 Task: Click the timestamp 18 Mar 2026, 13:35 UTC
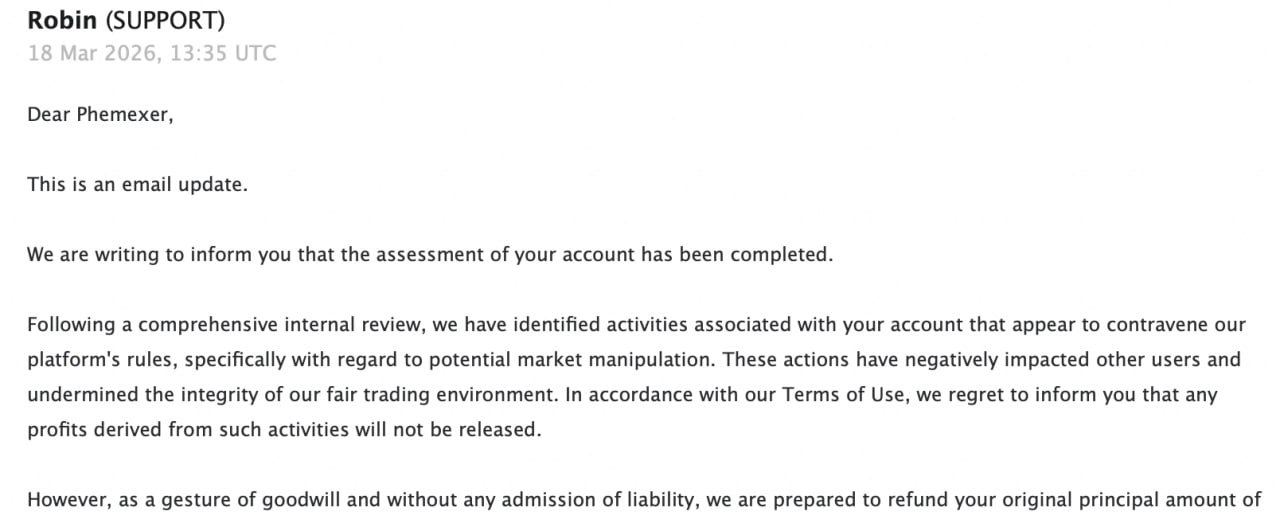[152, 53]
